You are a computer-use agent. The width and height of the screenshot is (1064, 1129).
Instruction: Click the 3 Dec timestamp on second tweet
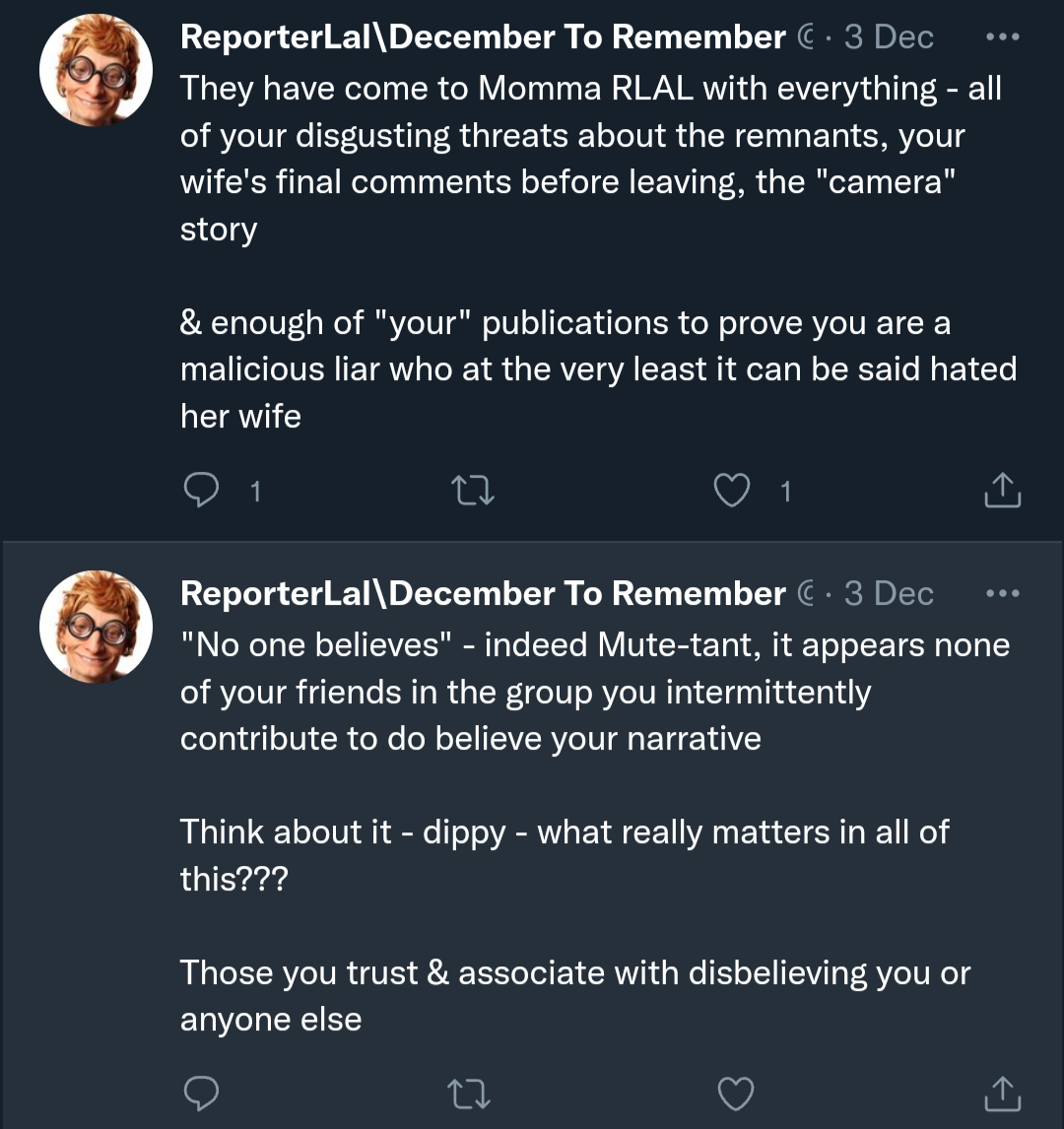tap(889, 594)
